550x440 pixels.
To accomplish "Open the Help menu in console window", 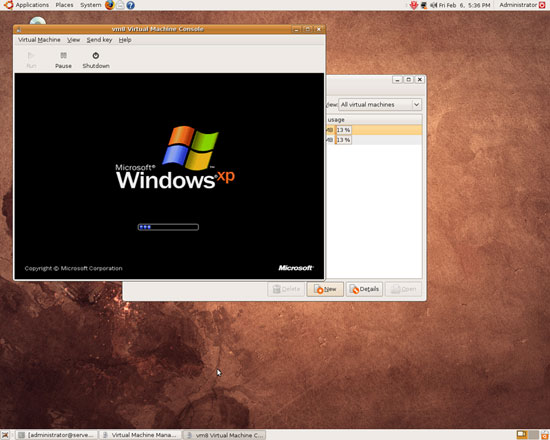I will (125, 40).
